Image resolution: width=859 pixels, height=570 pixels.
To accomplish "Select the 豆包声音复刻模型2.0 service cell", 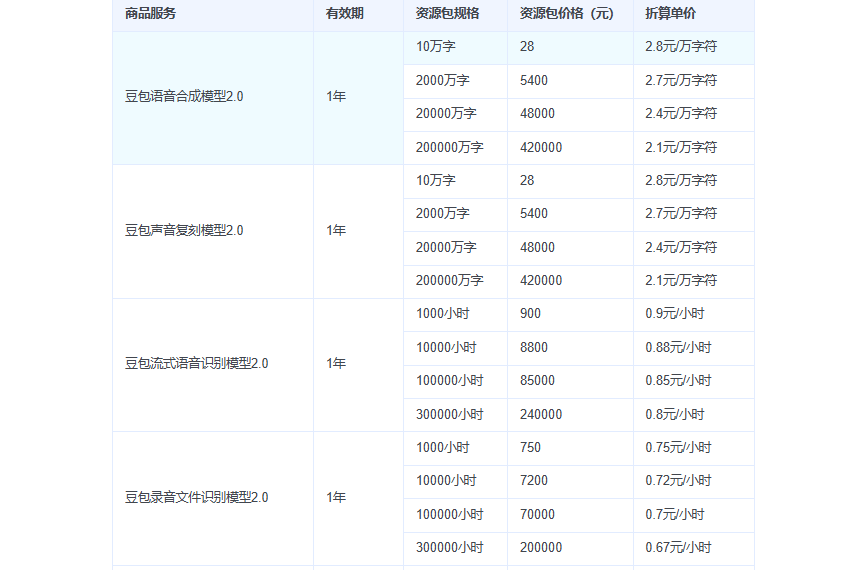I will click(213, 231).
